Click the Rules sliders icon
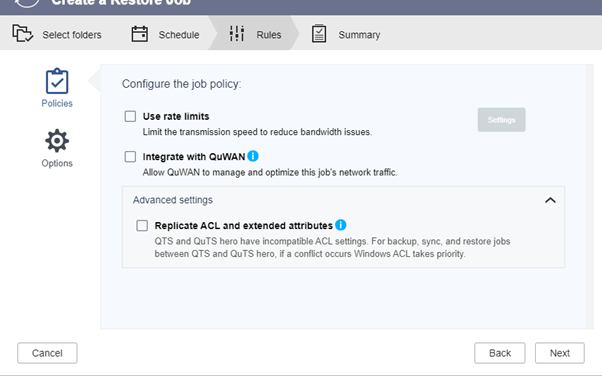The image size is (602, 376). click(236, 33)
